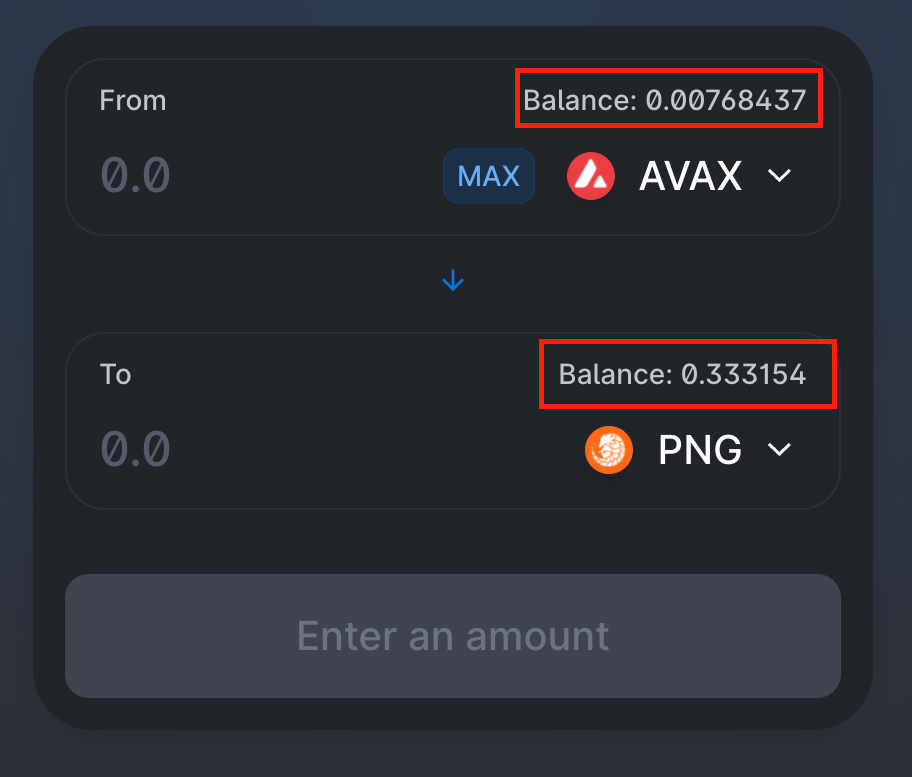
Task: Expand the PNG token dropdown chevron
Action: pos(779,450)
